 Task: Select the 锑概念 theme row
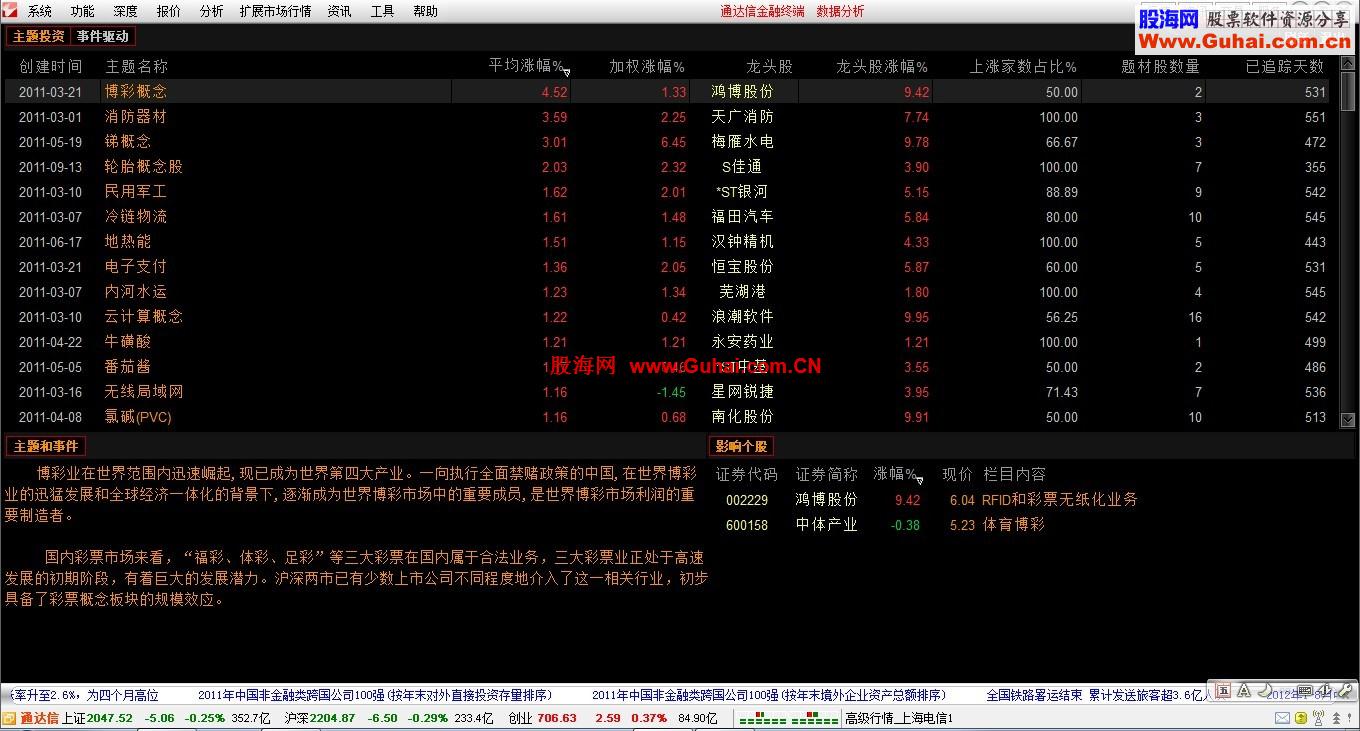point(667,141)
